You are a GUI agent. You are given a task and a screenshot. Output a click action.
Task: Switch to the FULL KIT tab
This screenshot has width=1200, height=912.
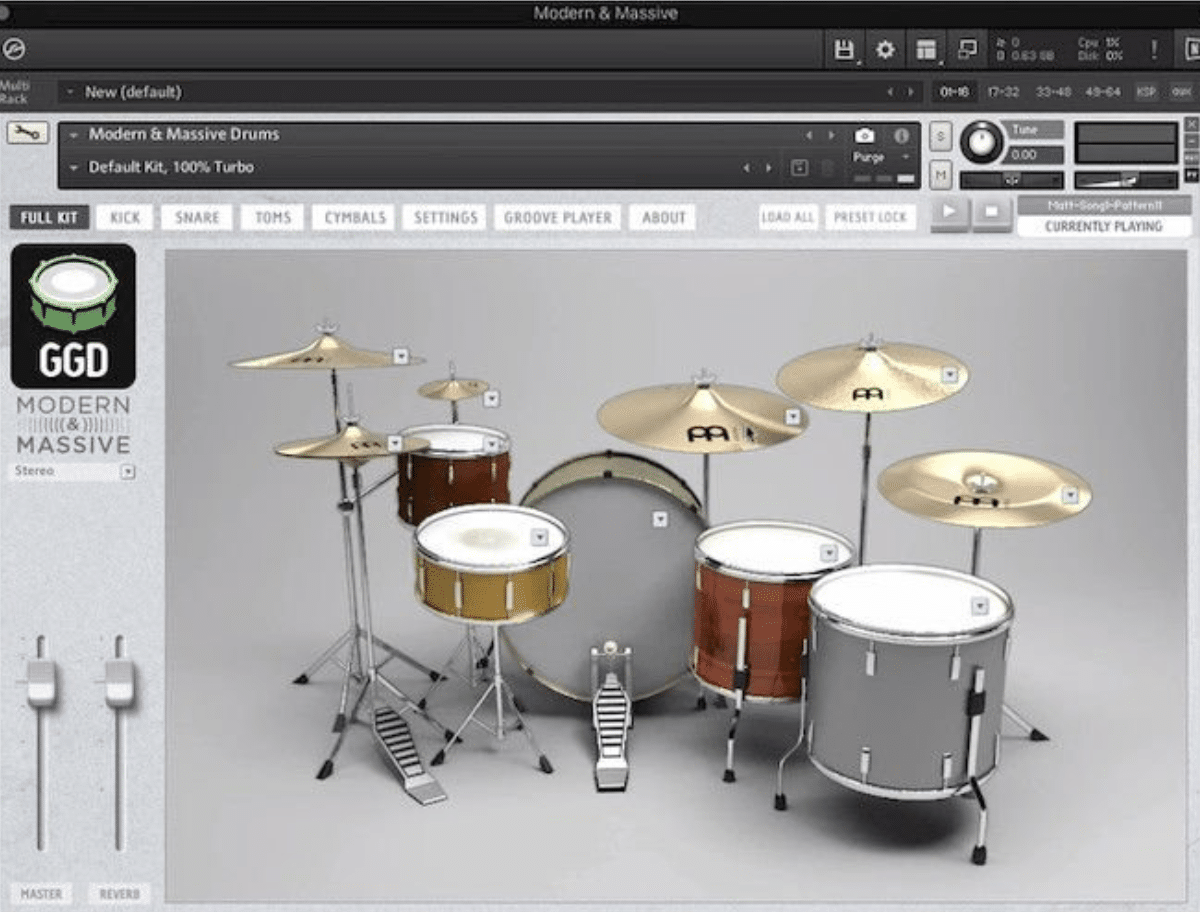point(50,217)
